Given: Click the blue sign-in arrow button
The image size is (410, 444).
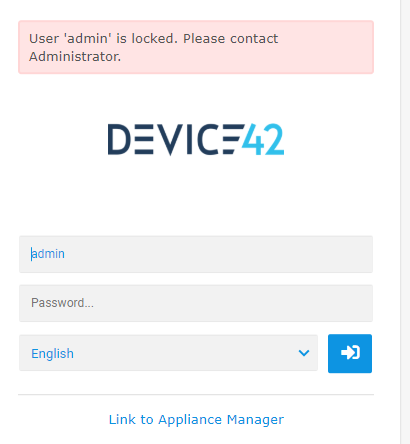Looking at the screenshot, I should pos(350,353).
